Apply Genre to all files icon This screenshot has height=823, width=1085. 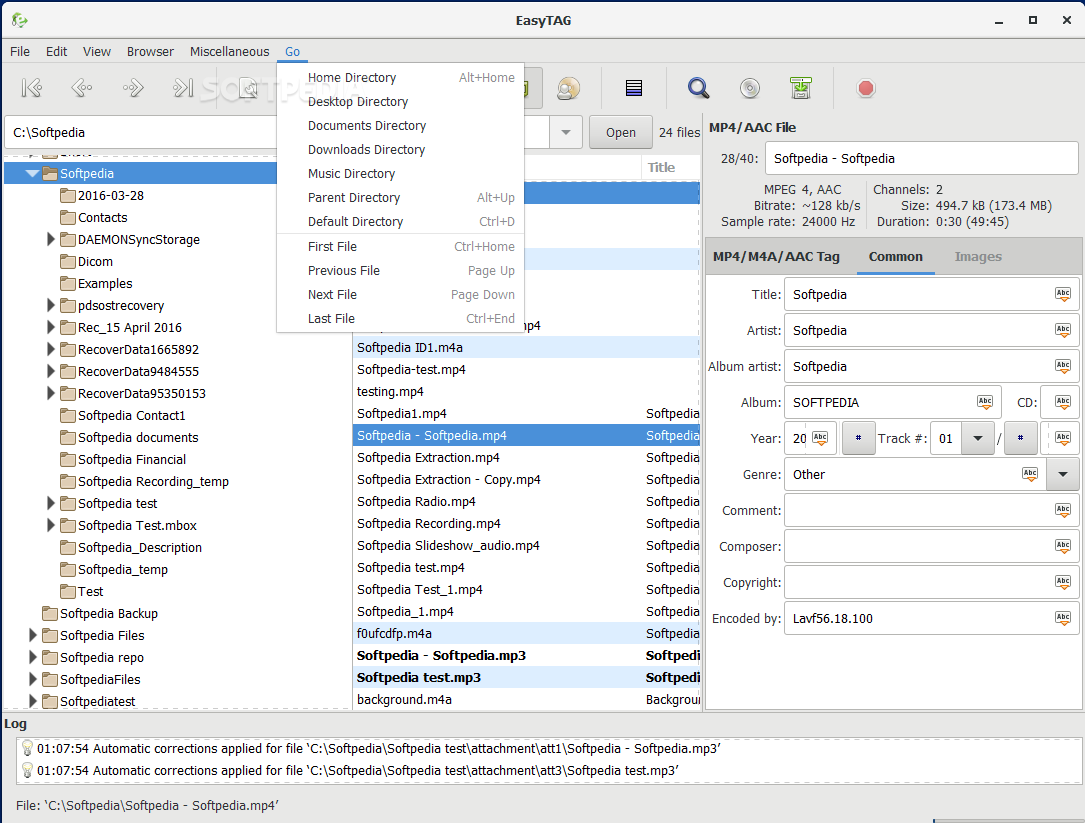pos(1030,474)
